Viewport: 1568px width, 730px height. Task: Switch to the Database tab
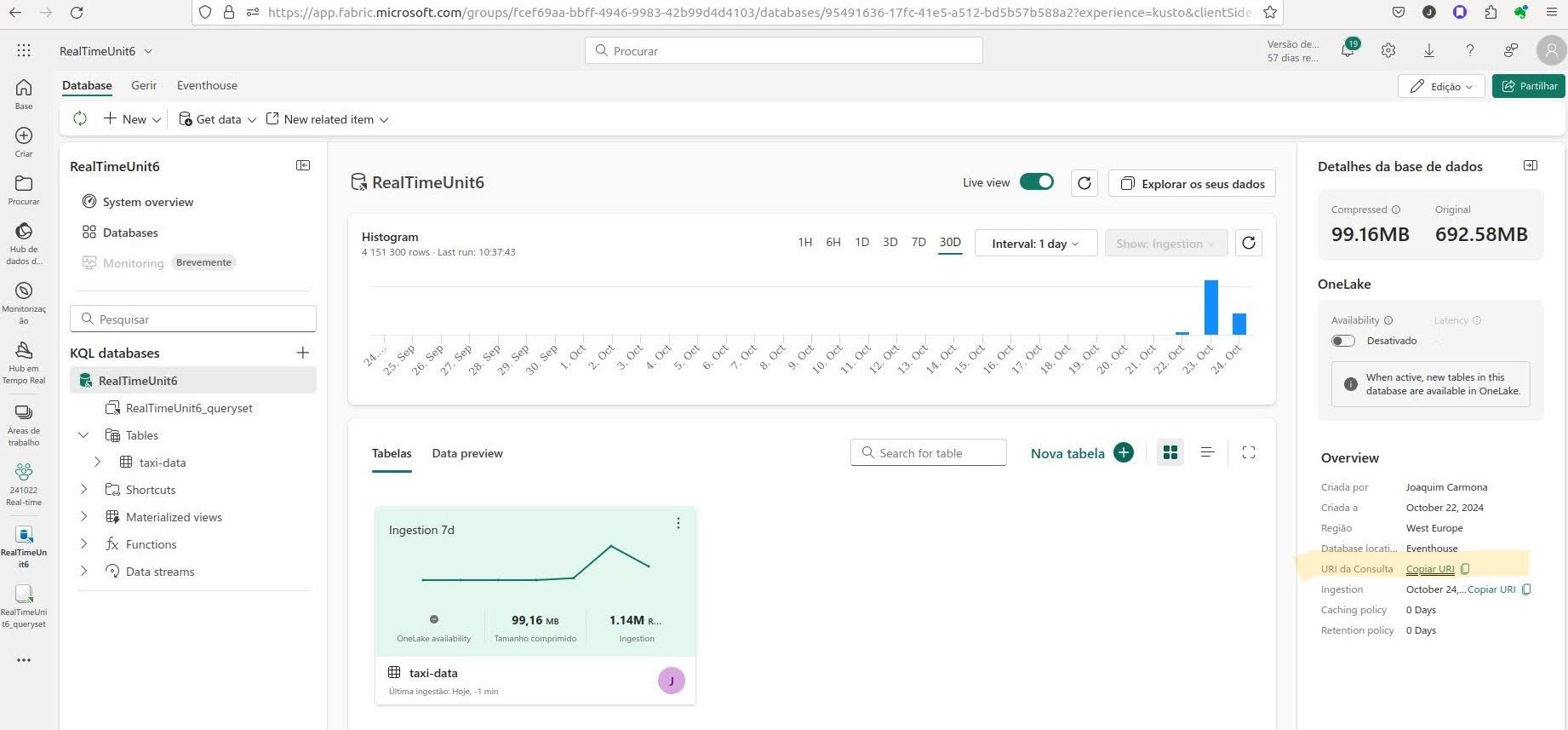pos(87,85)
